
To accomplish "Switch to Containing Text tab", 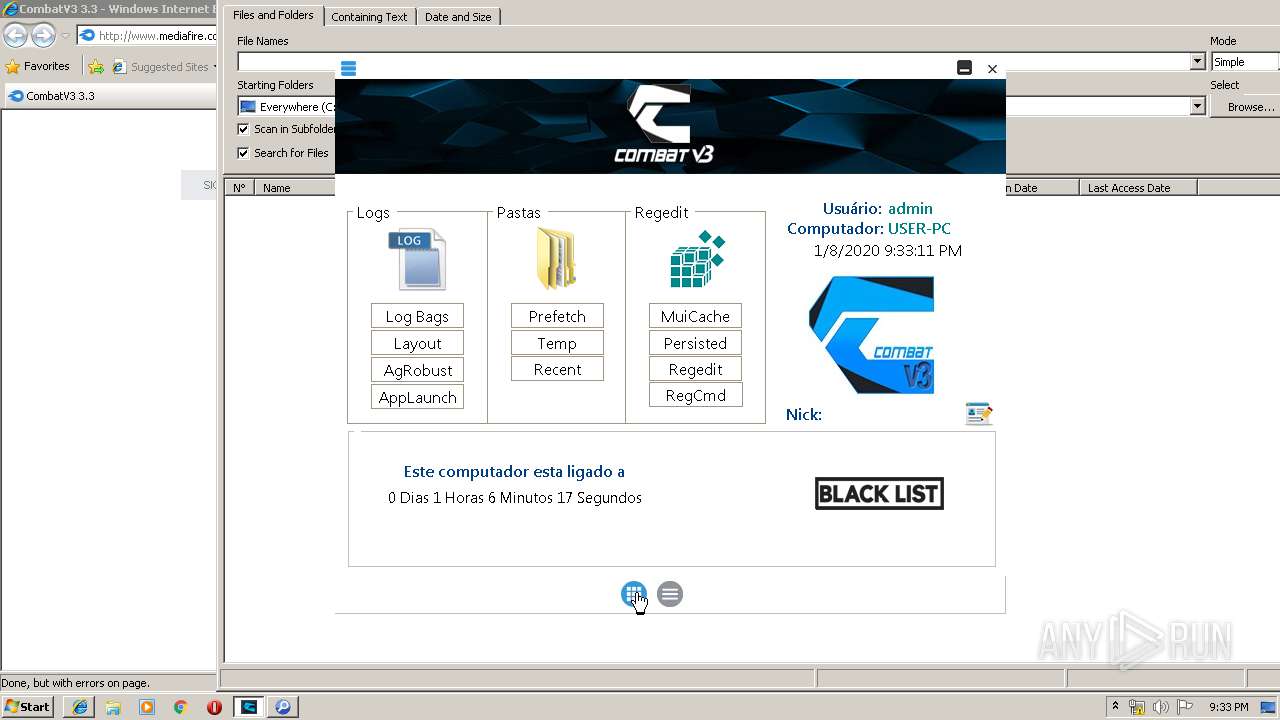I will (369, 17).
